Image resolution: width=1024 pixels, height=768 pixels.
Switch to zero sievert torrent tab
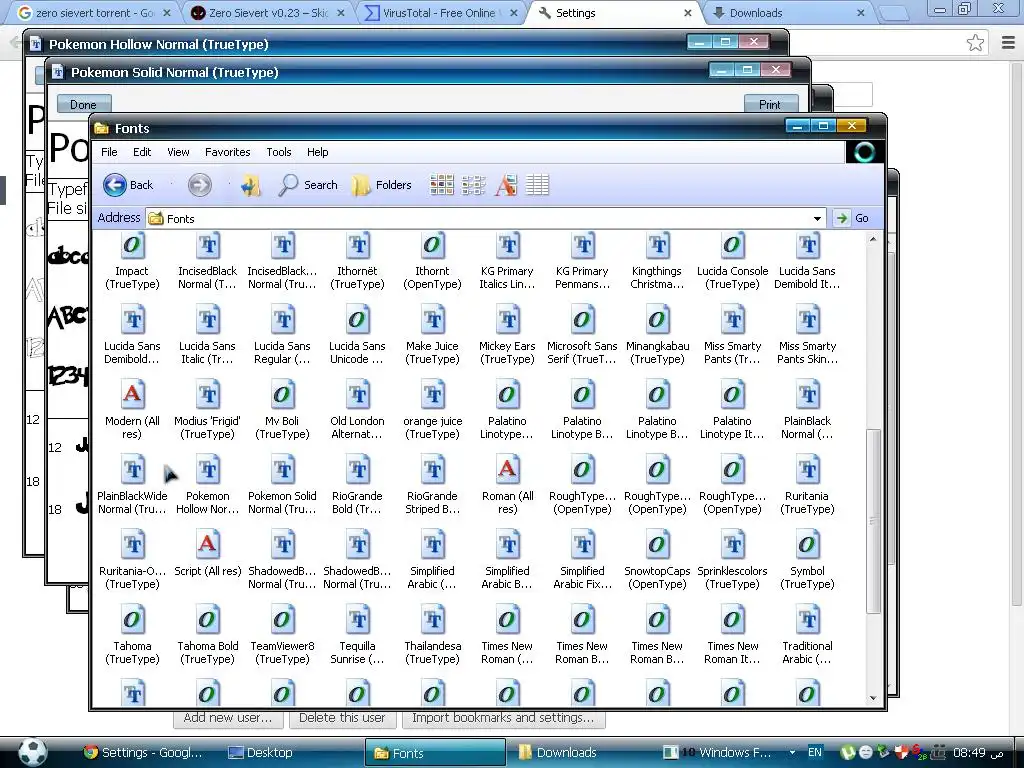click(95, 13)
